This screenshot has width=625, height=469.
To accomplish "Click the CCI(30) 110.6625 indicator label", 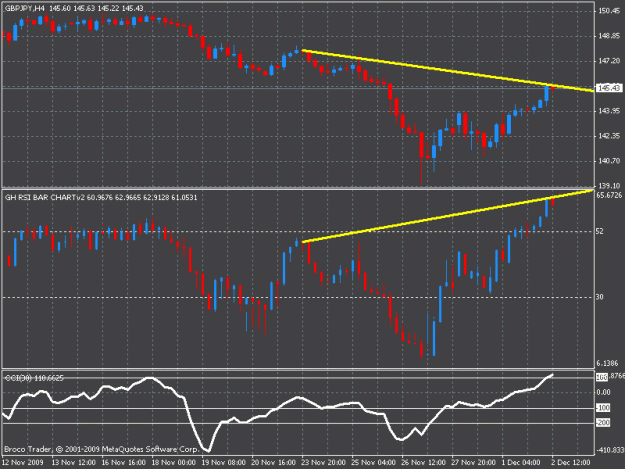I will [34, 378].
